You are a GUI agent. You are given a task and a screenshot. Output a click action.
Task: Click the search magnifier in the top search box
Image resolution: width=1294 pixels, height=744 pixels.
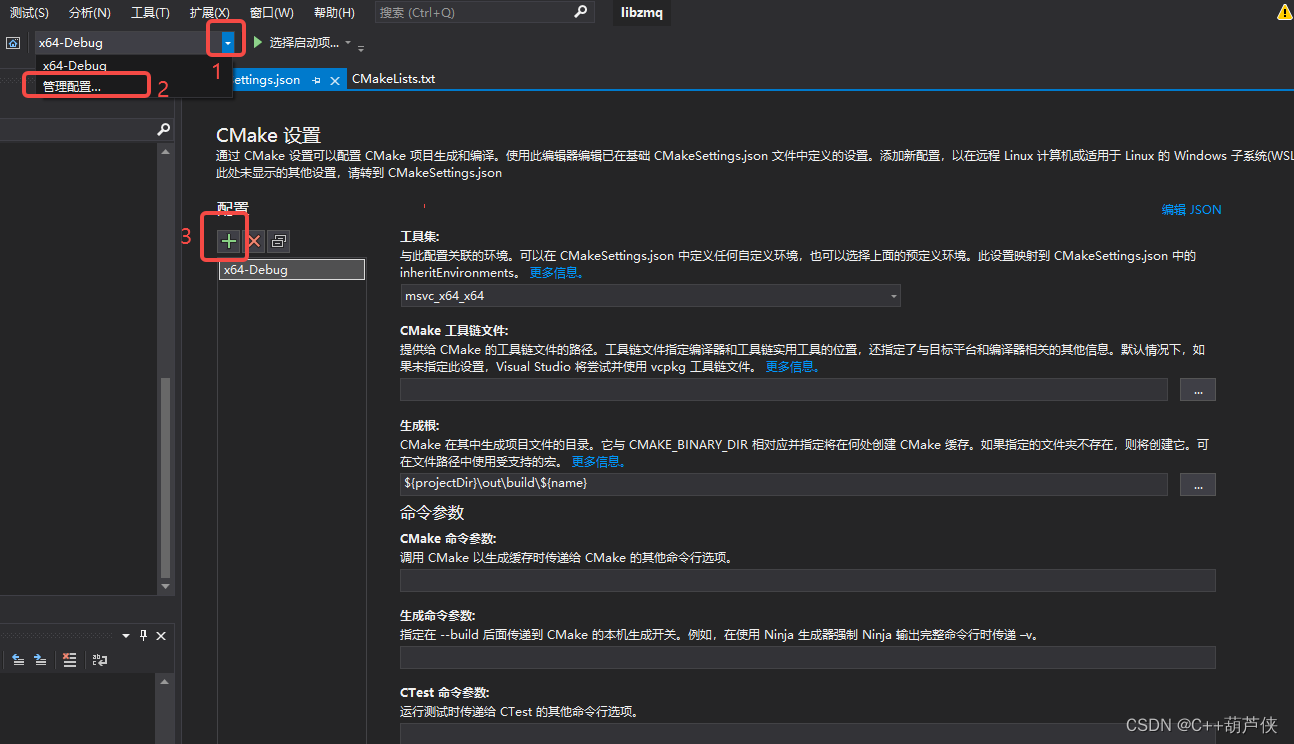pyautogui.click(x=581, y=12)
